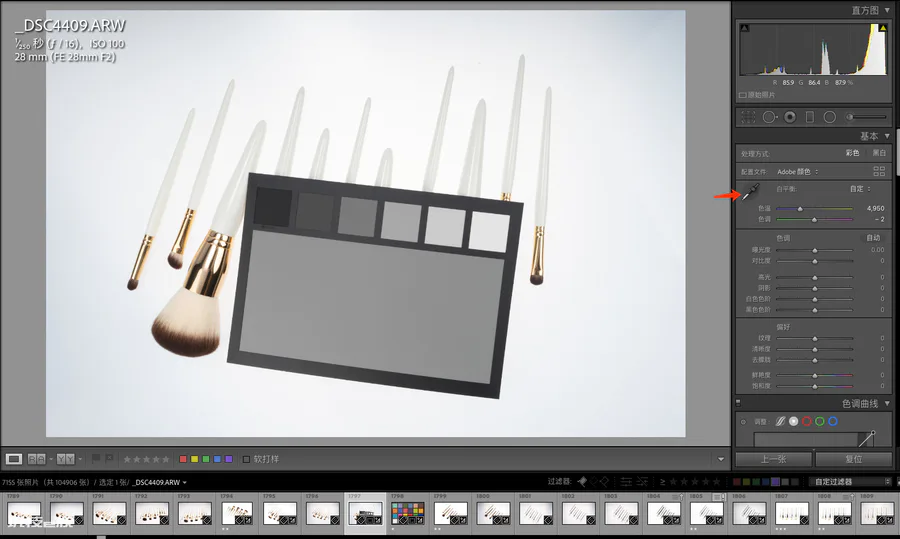Switch to loupe view mode icon
900x539 pixels.
[x=14, y=459]
